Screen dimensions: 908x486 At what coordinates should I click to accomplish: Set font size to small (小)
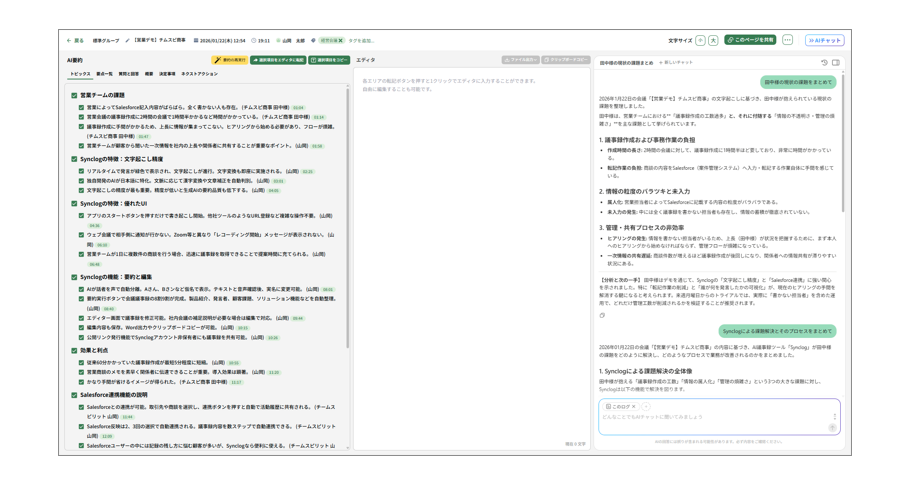[x=701, y=41]
